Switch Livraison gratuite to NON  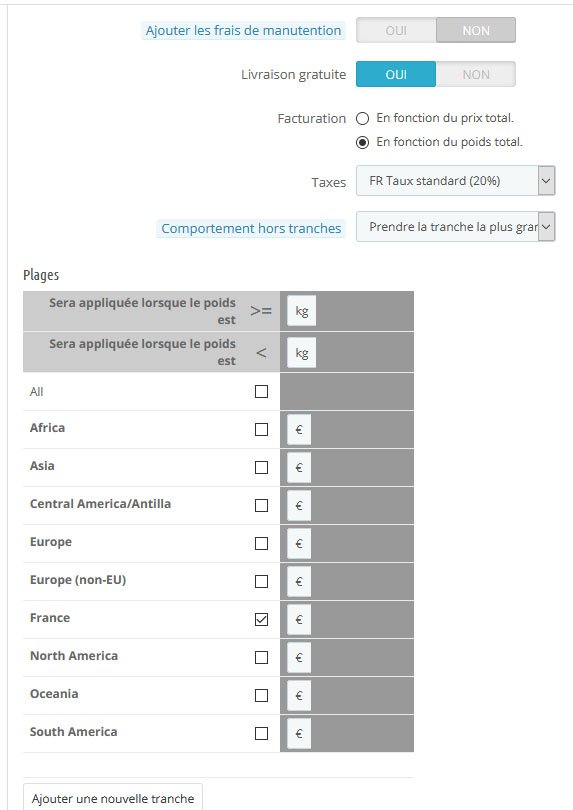click(x=476, y=74)
